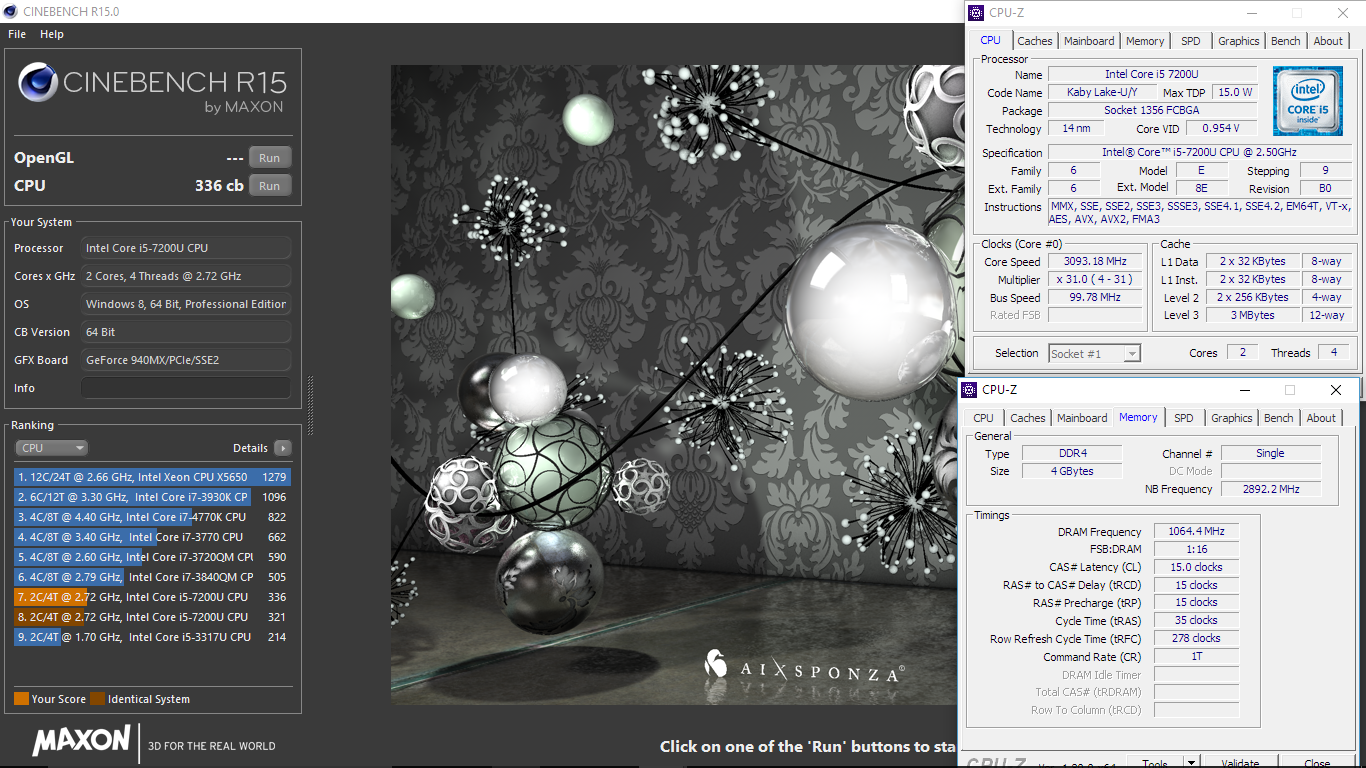
Task: Click the MAXON logo at bottom left
Action: point(81,741)
